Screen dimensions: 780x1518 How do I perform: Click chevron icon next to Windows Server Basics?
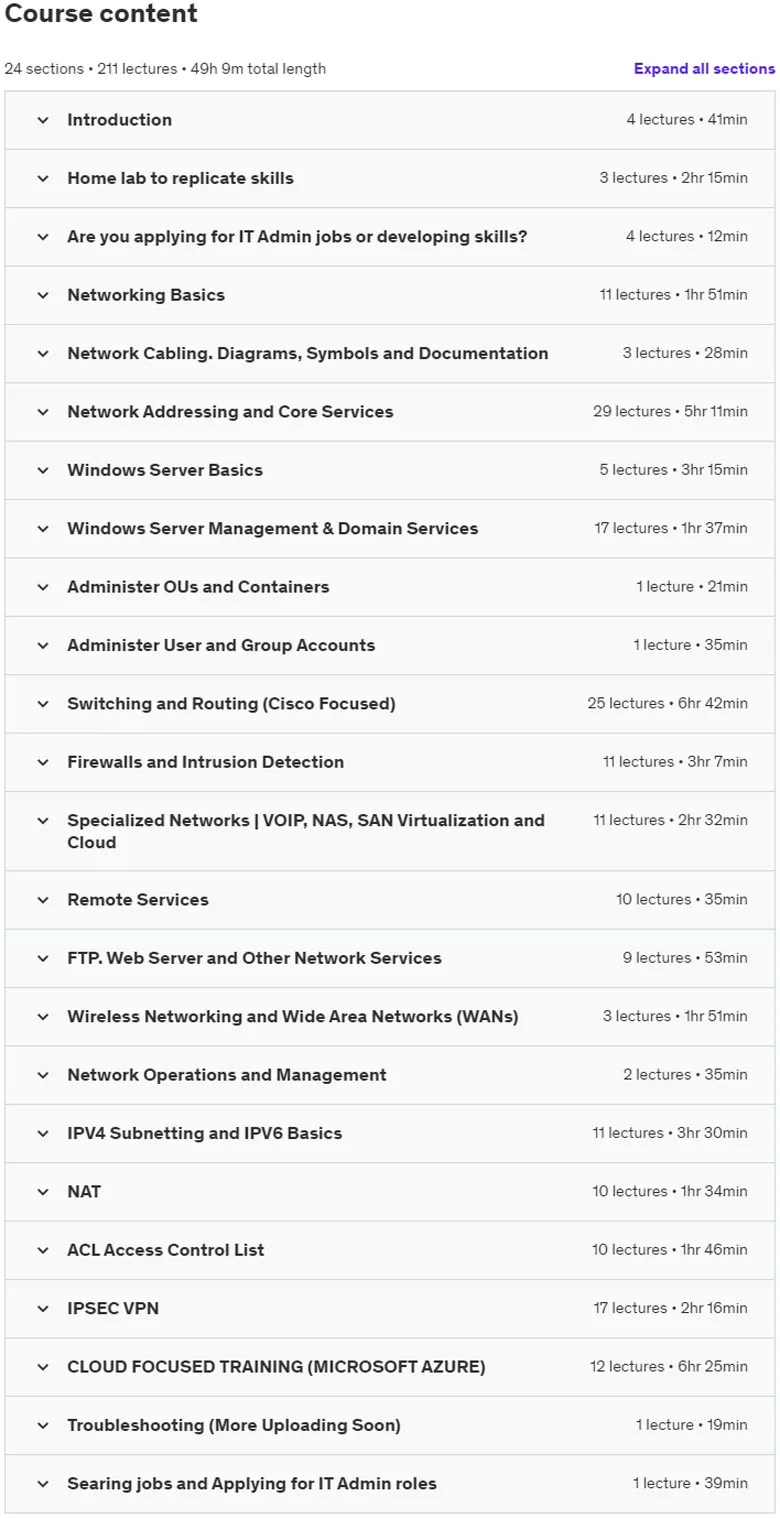click(43, 470)
